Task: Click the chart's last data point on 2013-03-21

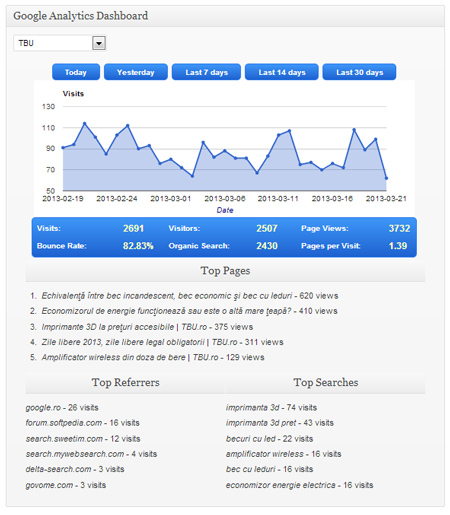Action: tap(386, 178)
